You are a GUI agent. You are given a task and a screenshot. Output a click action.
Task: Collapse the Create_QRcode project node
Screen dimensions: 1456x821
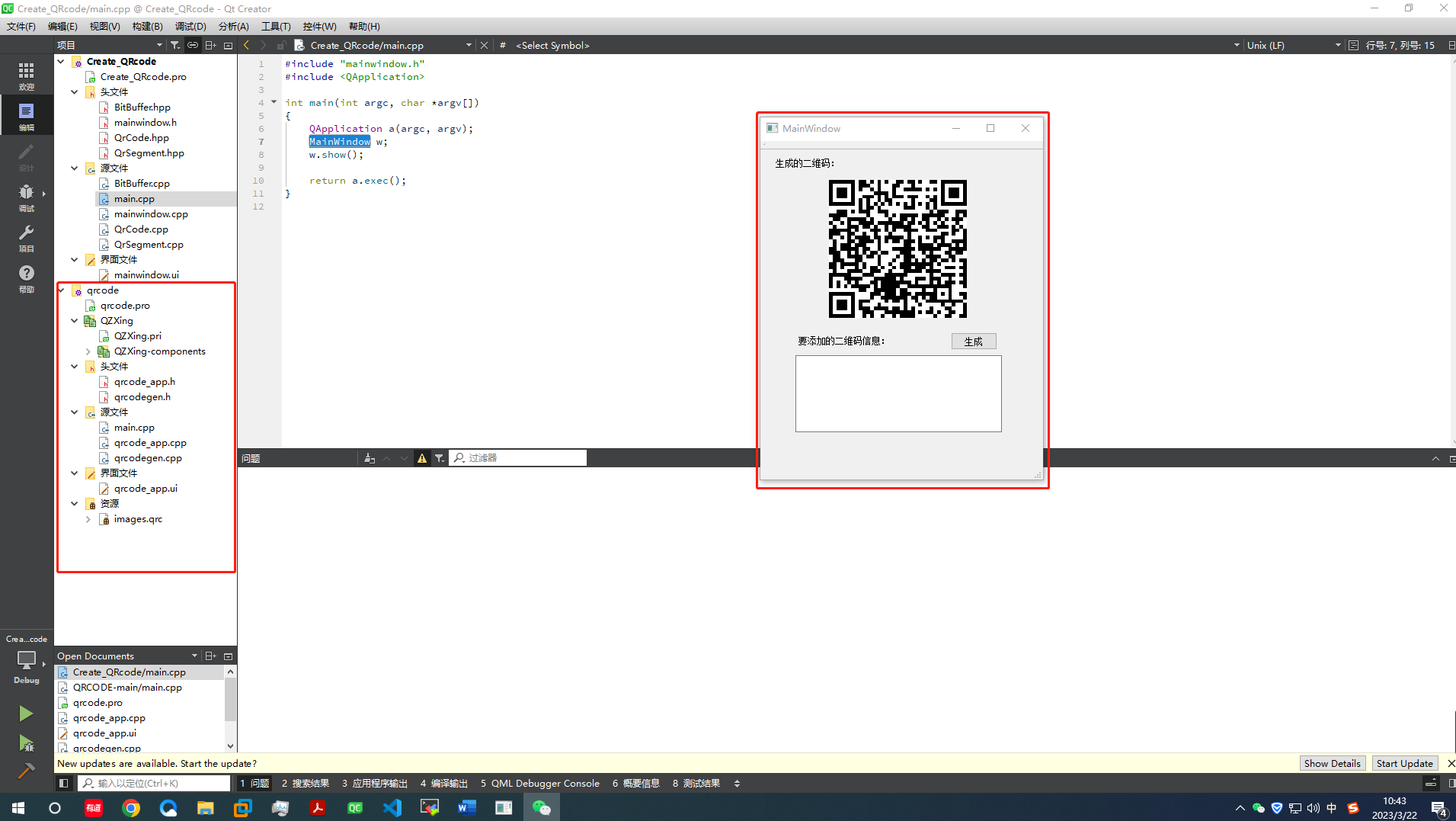[61, 61]
